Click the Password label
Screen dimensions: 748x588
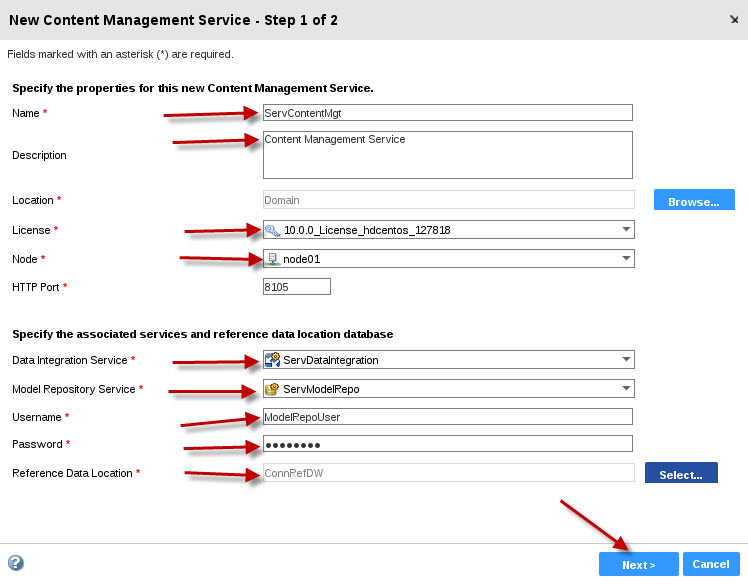pyautogui.click(x=37, y=444)
